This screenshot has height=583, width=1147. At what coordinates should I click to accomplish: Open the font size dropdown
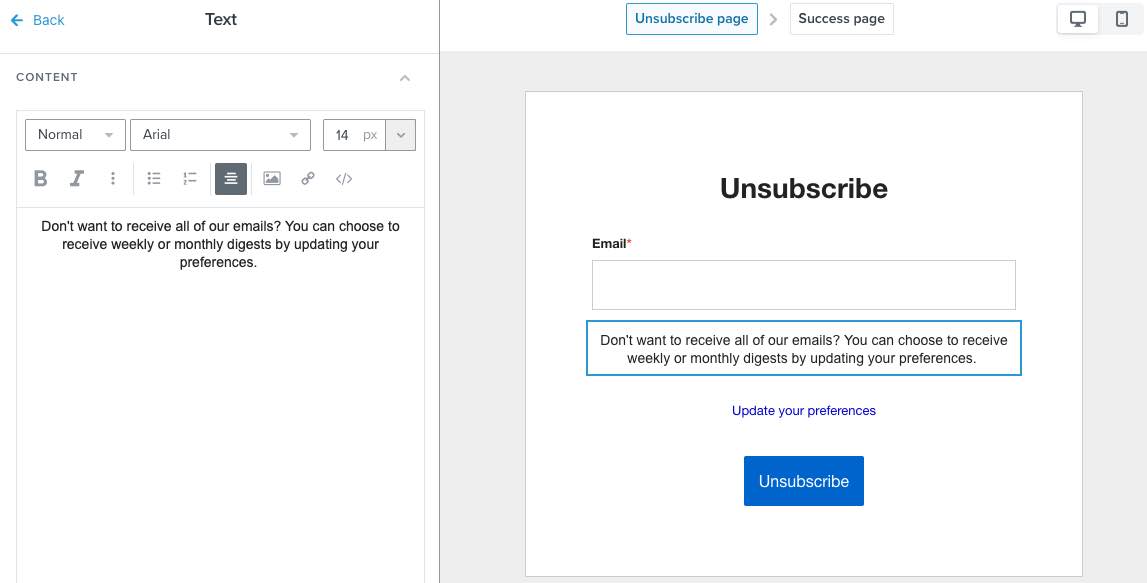point(399,134)
